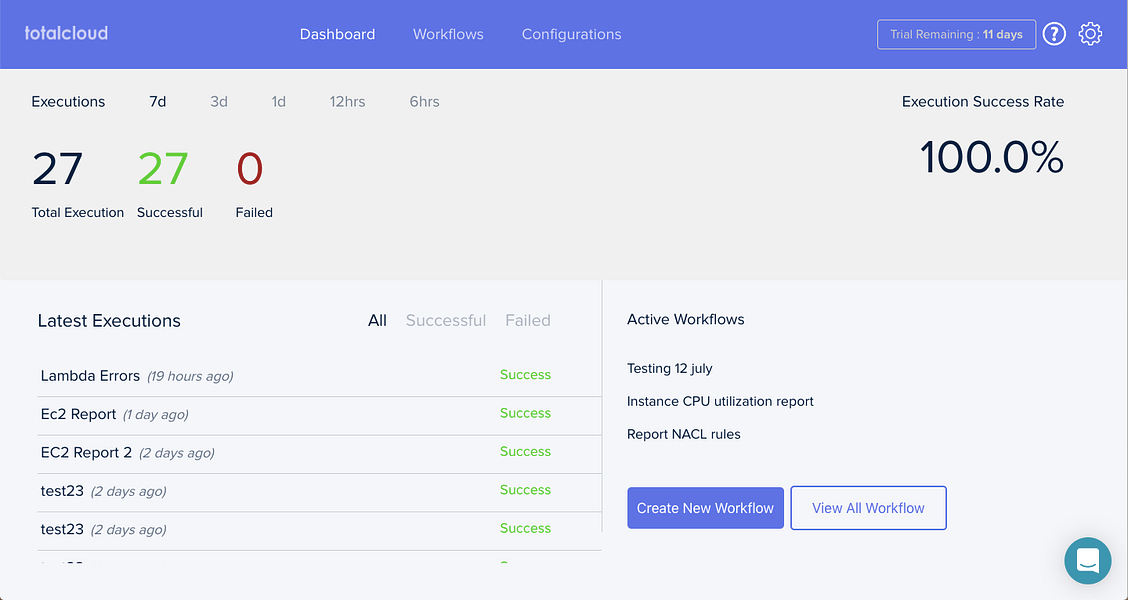The height and width of the screenshot is (600, 1128).
Task: Select the 3d executions range
Action: tap(219, 102)
